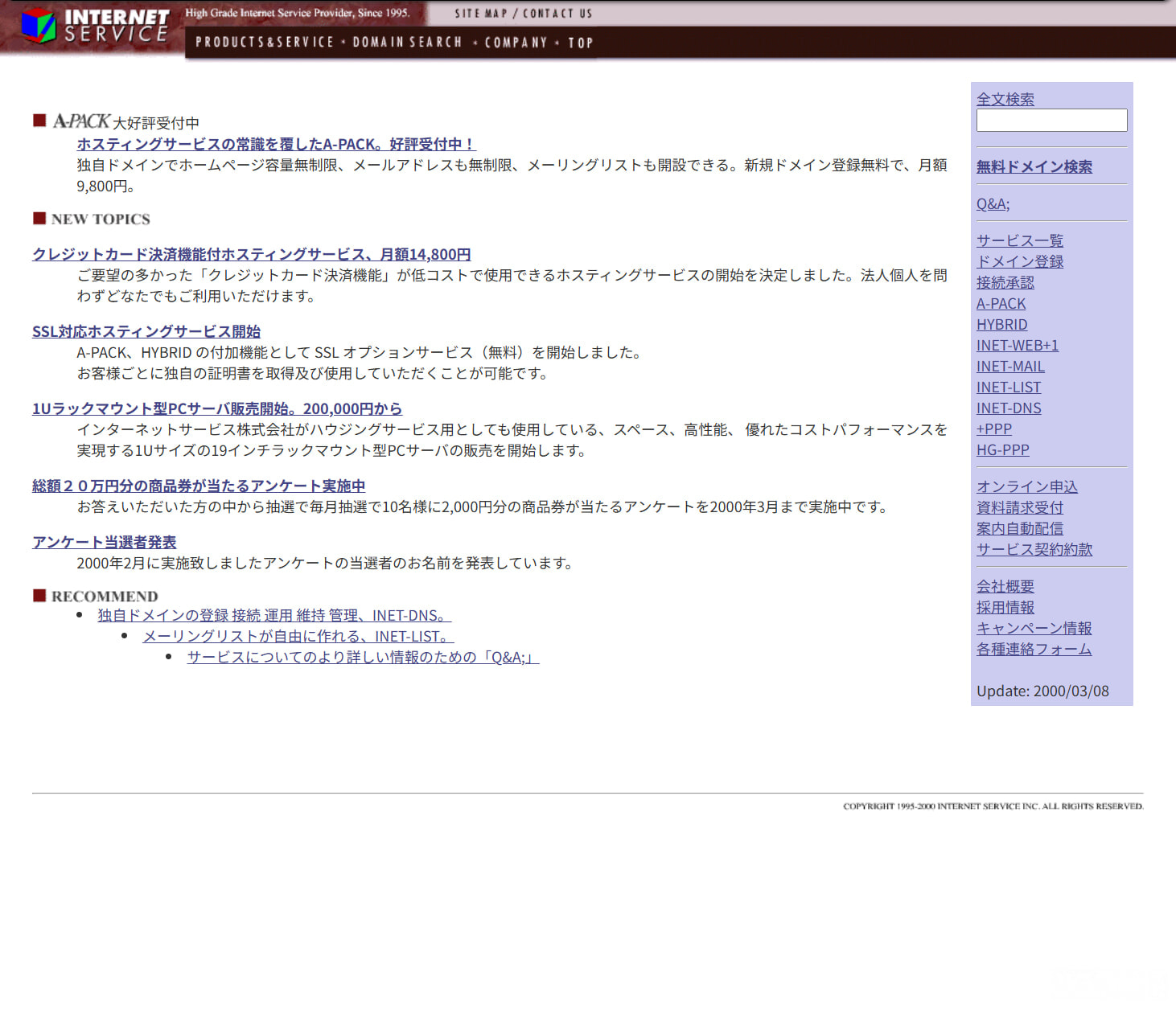Open the Q&A; sidebar link
The image size is (1176, 1009).
(x=993, y=203)
